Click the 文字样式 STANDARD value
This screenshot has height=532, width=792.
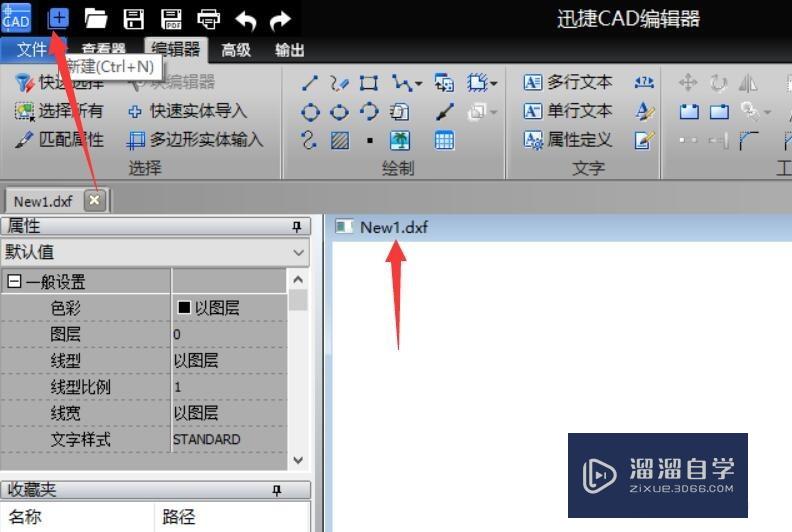click(x=207, y=440)
